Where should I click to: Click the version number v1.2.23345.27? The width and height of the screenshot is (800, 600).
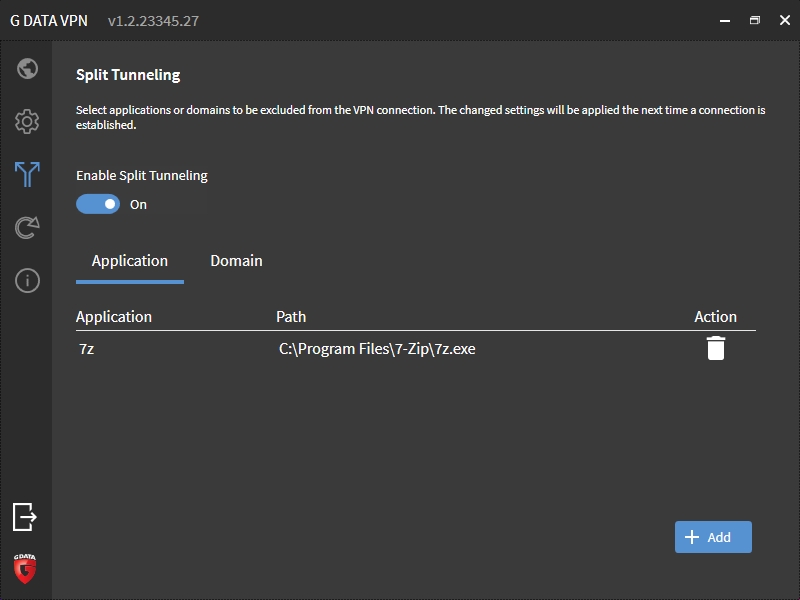(153, 21)
